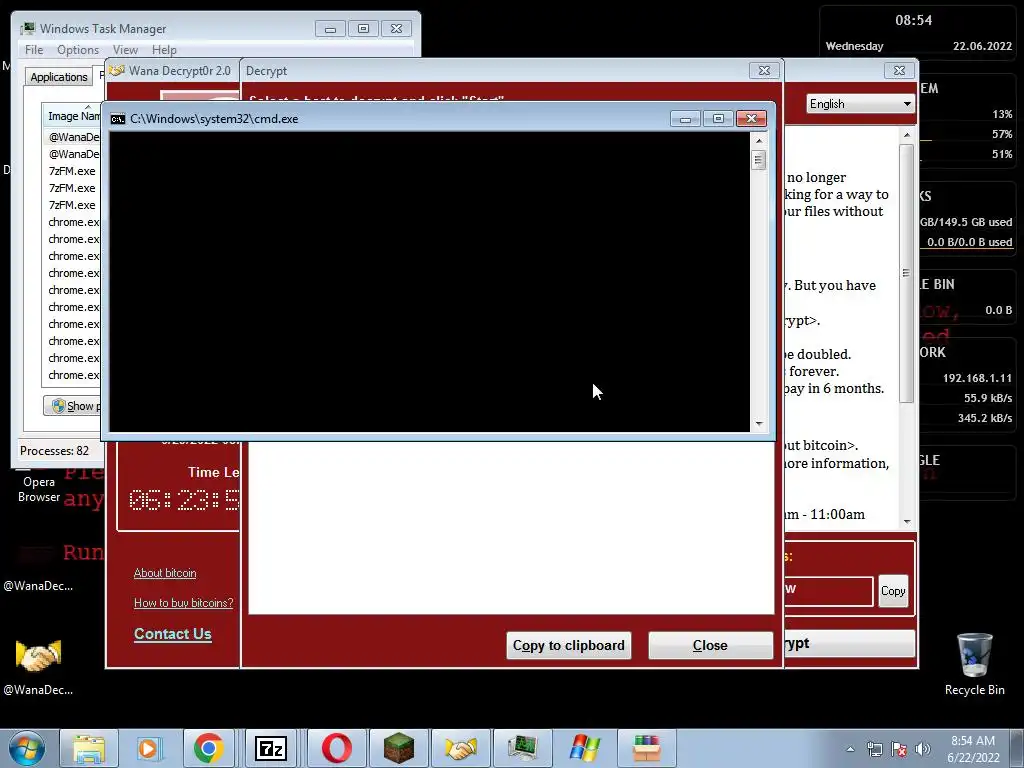Click Copy button beside bitcoin address

click(893, 591)
